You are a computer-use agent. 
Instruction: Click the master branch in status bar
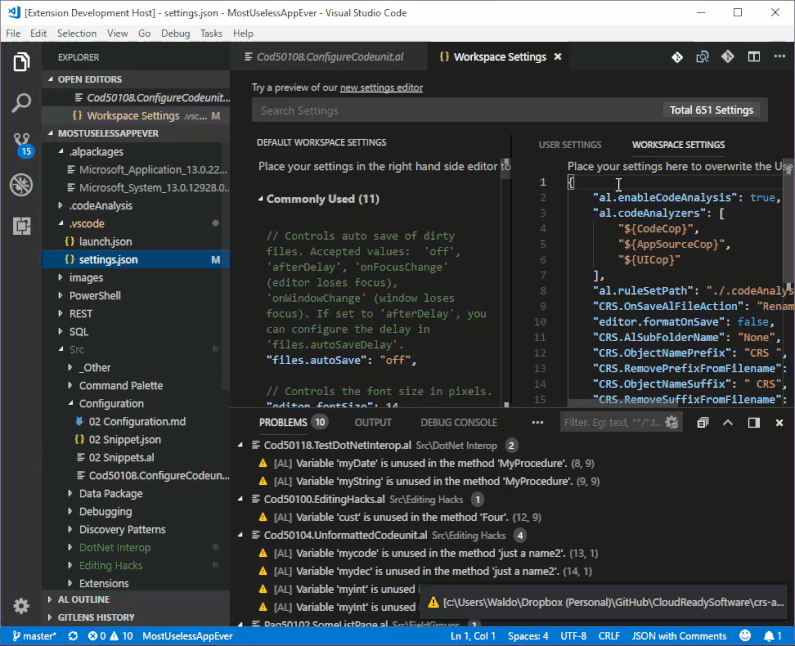[x=34, y=636]
